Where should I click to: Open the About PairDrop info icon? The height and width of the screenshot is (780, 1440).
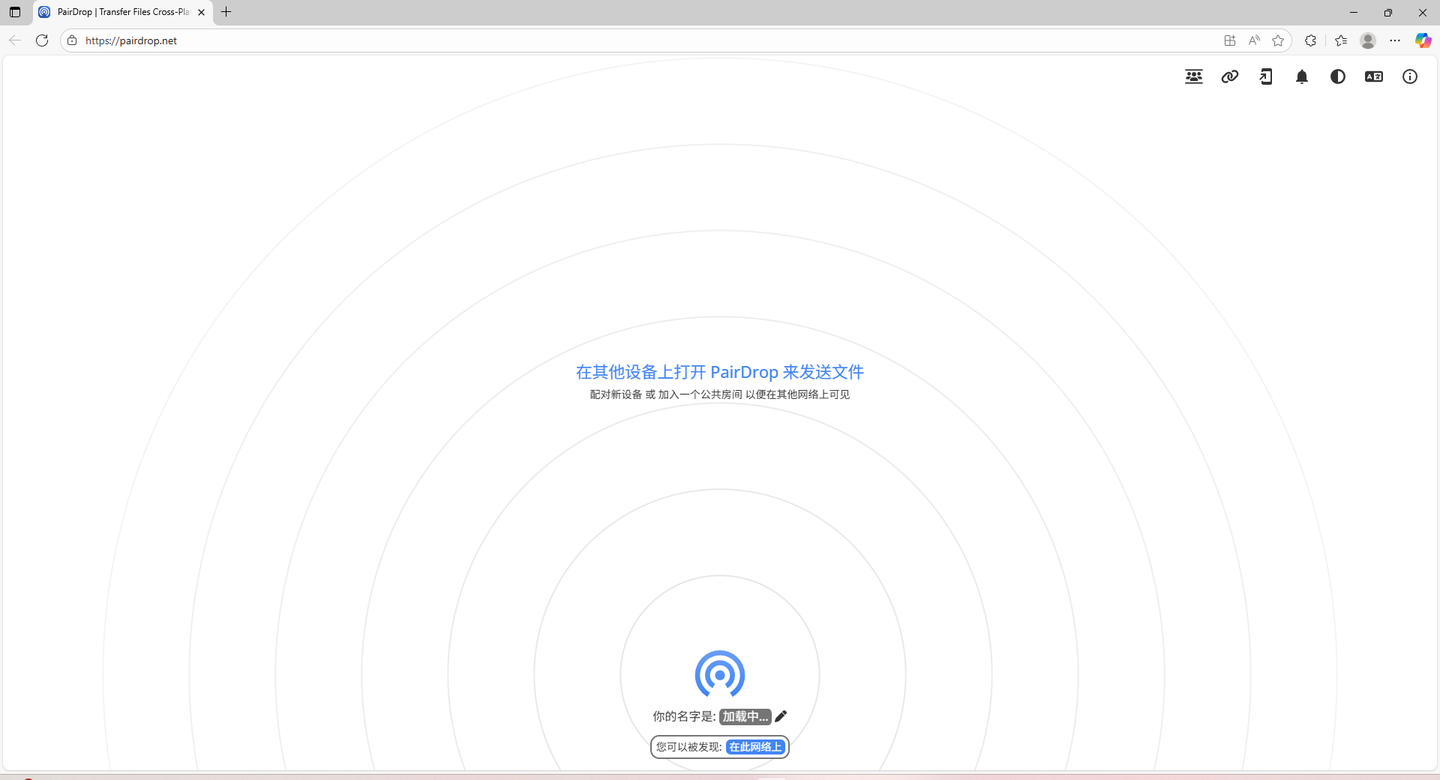[x=1410, y=77]
